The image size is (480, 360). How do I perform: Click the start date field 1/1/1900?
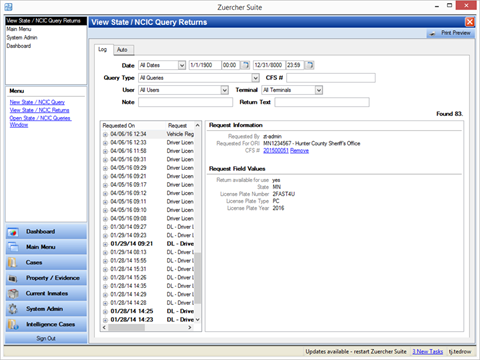[x=205, y=65]
